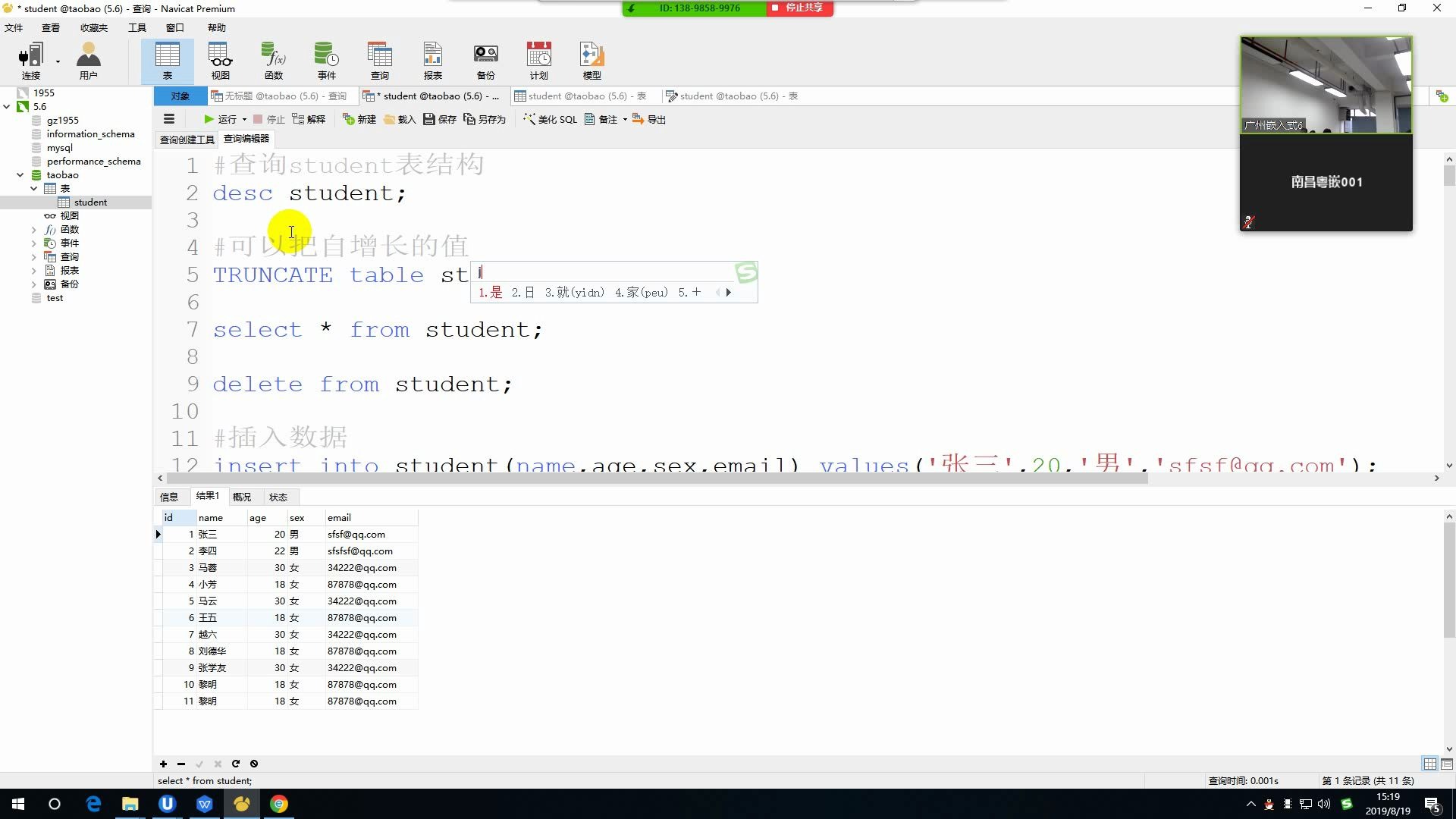Image resolution: width=1456 pixels, height=819 pixels.
Task: Click the 保存 save button
Action: coord(440,119)
